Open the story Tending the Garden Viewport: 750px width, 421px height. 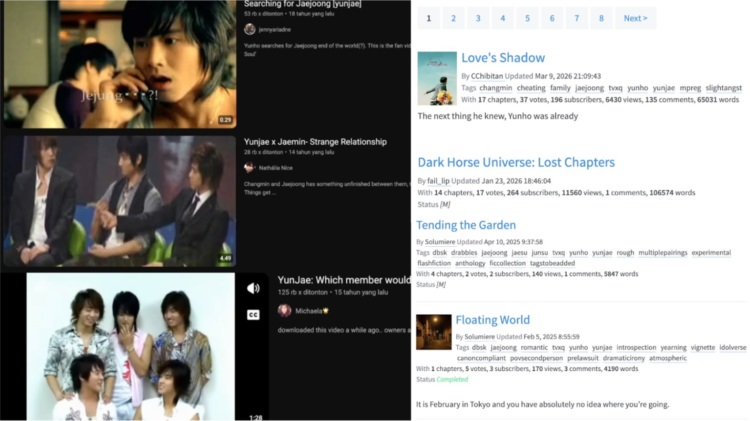466,225
